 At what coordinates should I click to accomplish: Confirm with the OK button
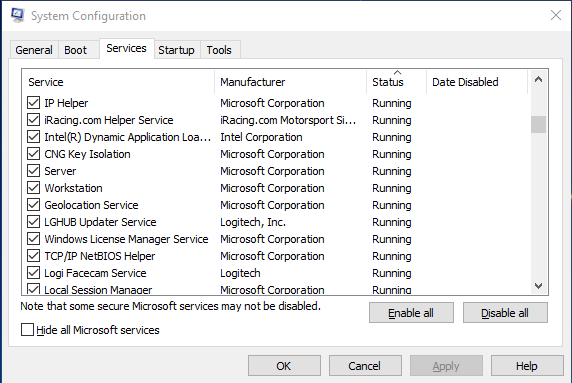click(x=284, y=365)
